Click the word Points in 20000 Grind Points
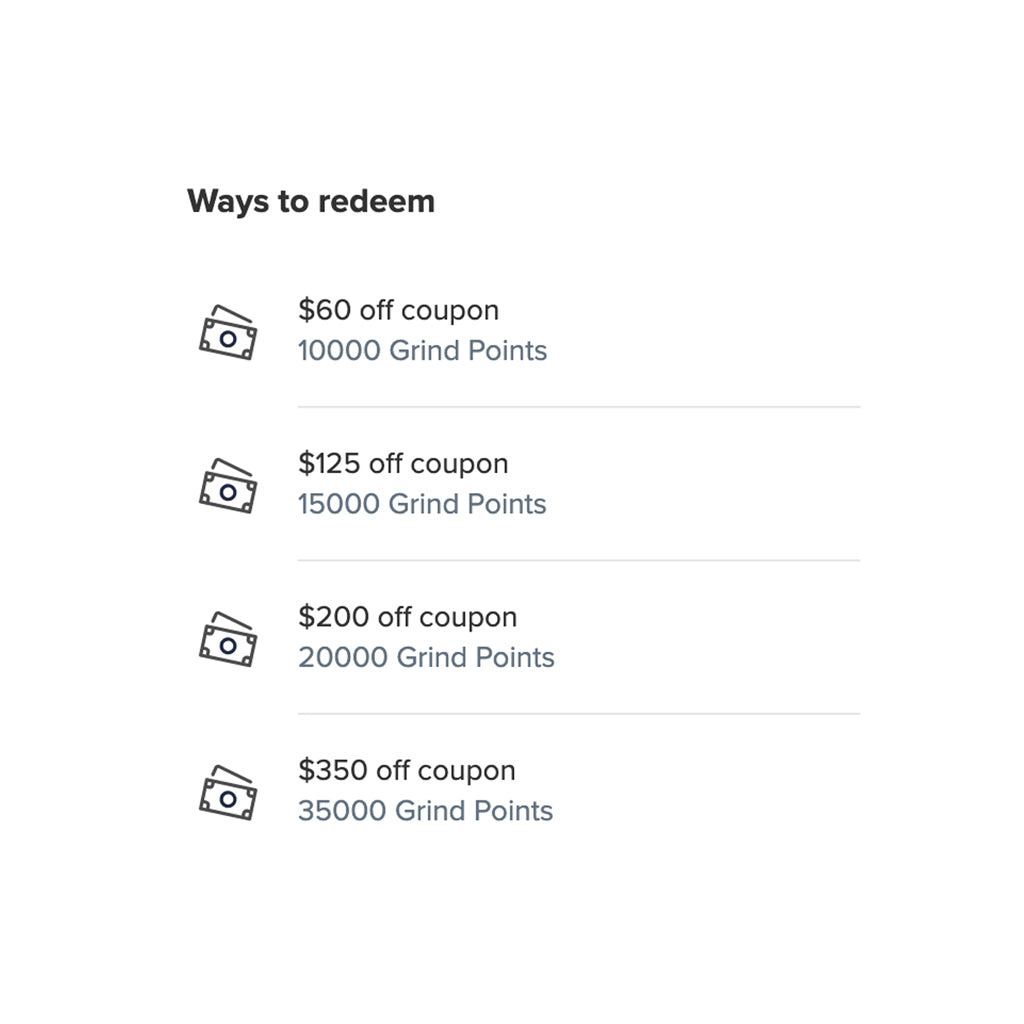This screenshot has width=1024, height=1024. click(x=515, y=658)
